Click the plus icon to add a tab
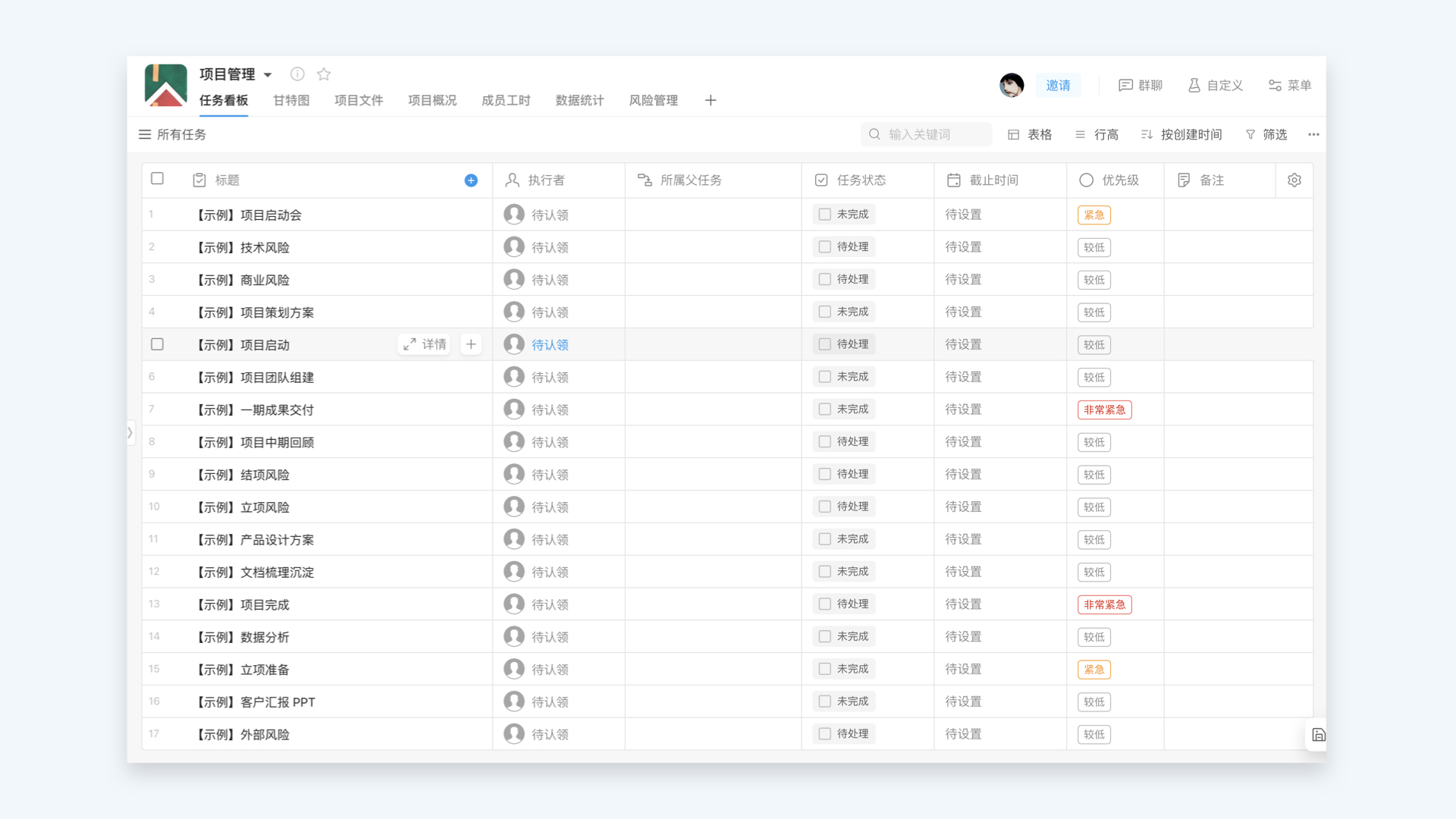1456x819 pixels. click(711, 101)
